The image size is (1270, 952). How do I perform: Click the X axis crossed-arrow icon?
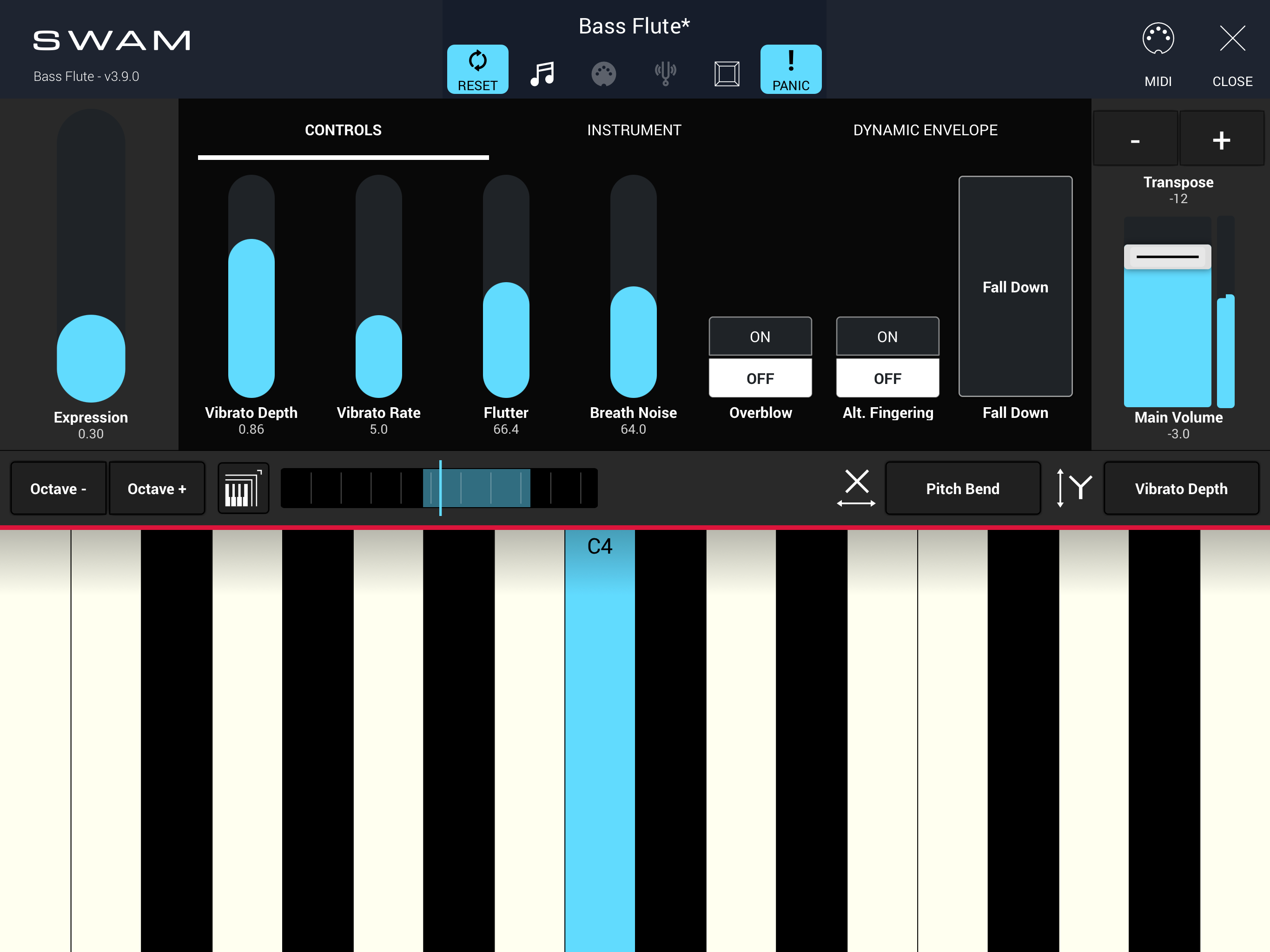[856, 488]
